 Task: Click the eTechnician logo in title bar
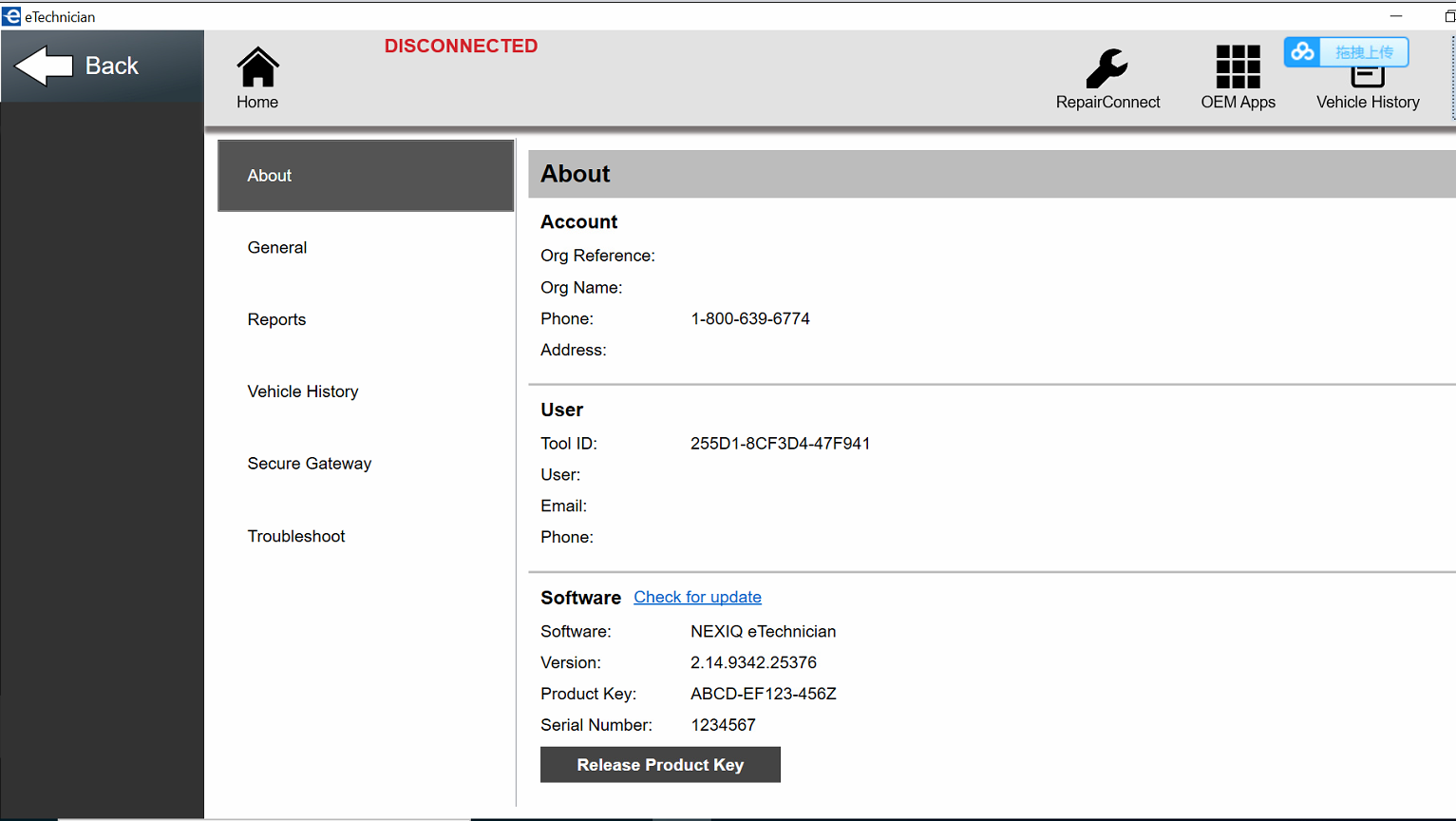(x=11, y=16)
